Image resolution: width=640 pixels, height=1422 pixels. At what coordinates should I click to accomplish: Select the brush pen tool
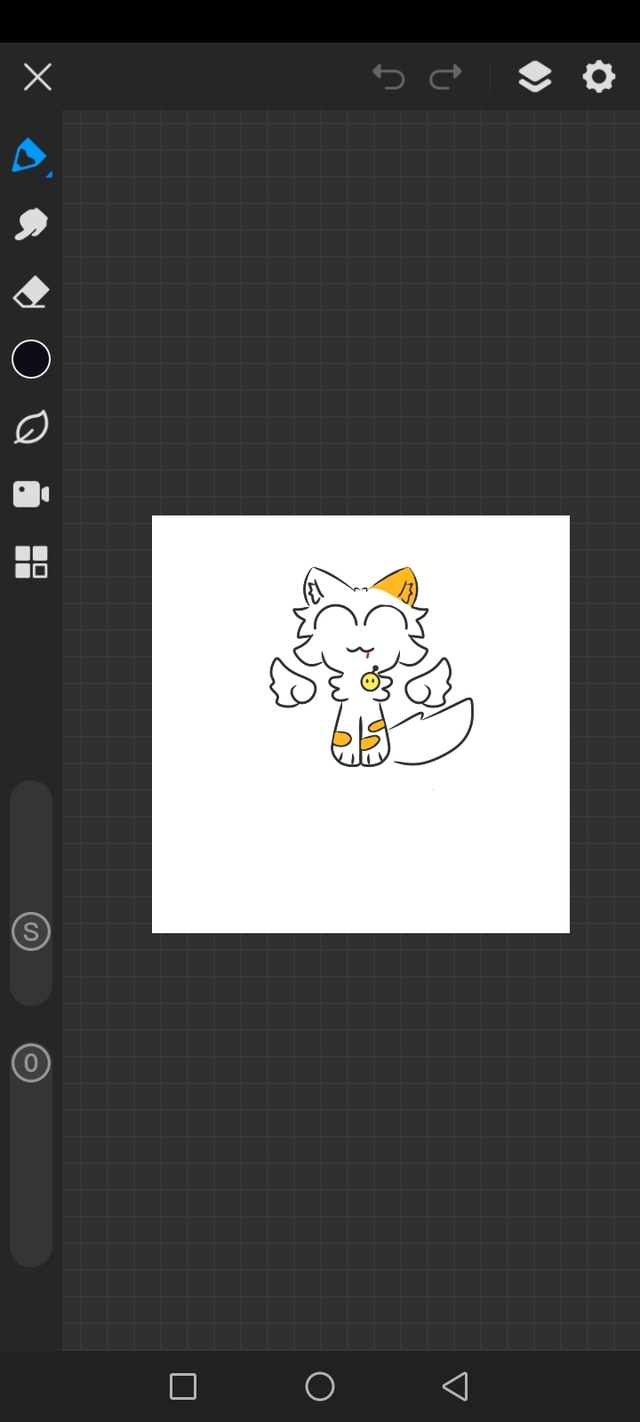point(30,156)
